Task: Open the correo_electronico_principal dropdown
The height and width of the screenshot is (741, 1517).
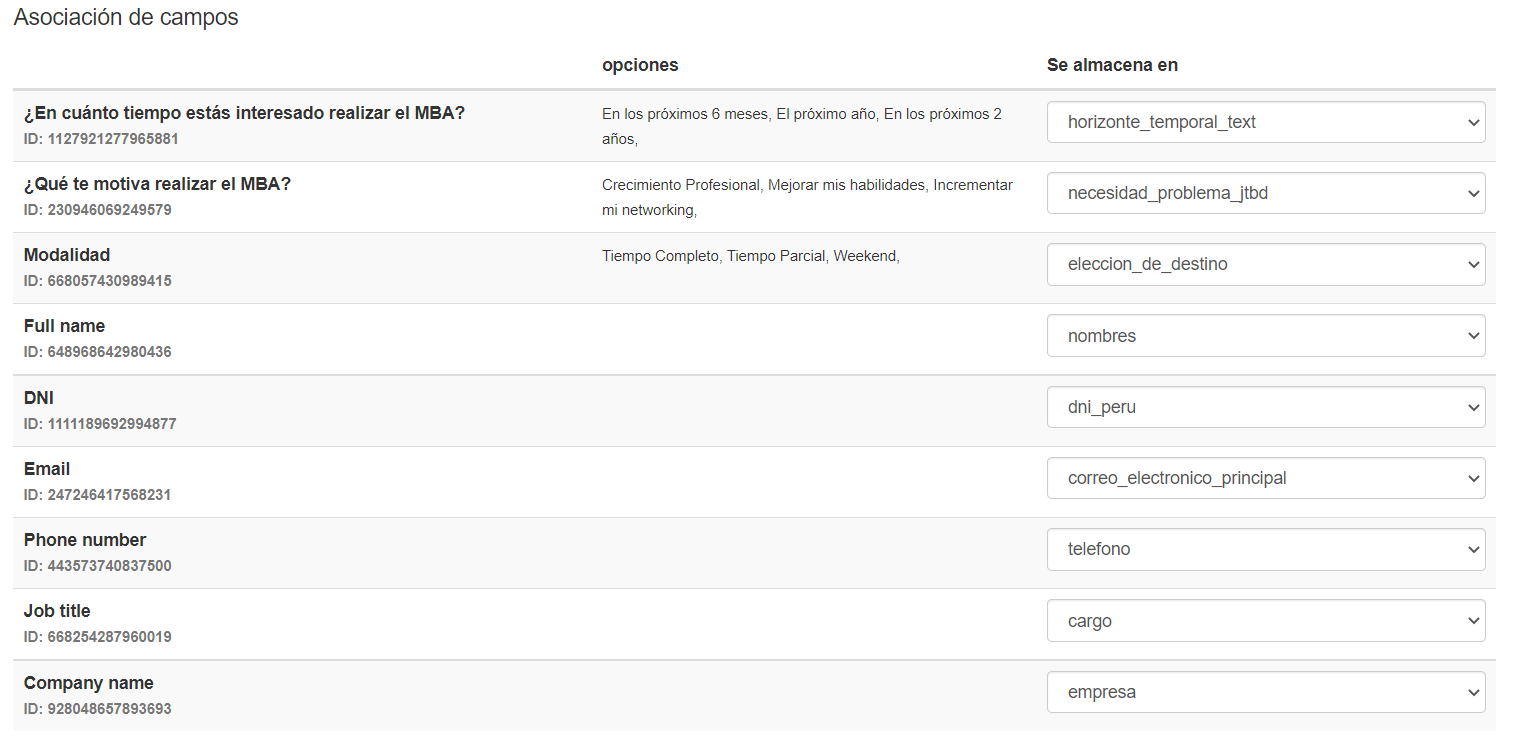Action: tap(1265, 478)
